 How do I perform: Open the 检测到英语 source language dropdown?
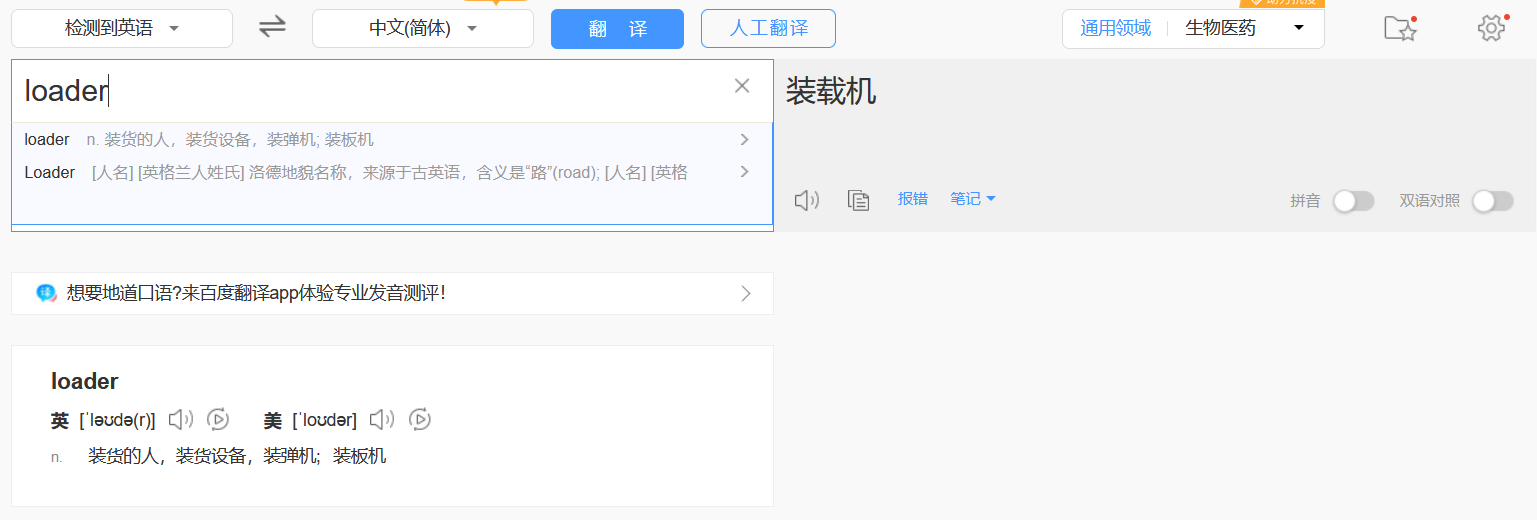point(122,28)
